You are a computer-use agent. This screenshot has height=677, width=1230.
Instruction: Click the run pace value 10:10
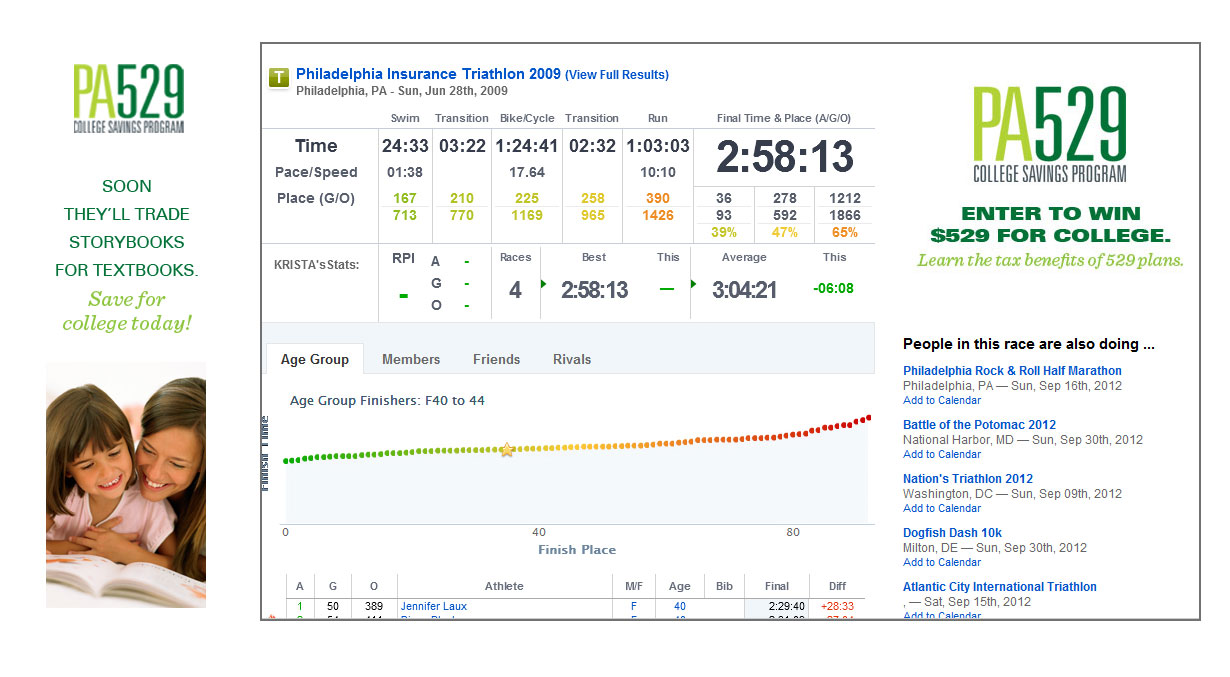658,172
